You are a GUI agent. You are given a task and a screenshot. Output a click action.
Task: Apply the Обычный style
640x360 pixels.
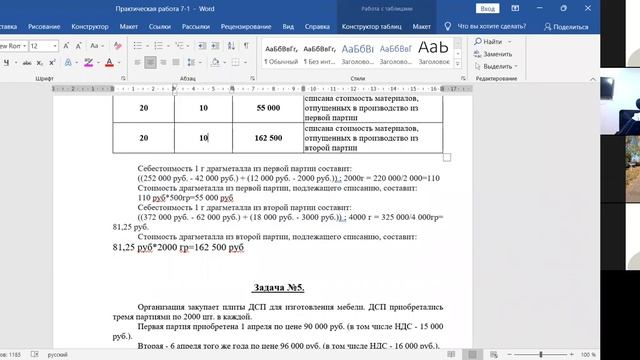[281, 53]
